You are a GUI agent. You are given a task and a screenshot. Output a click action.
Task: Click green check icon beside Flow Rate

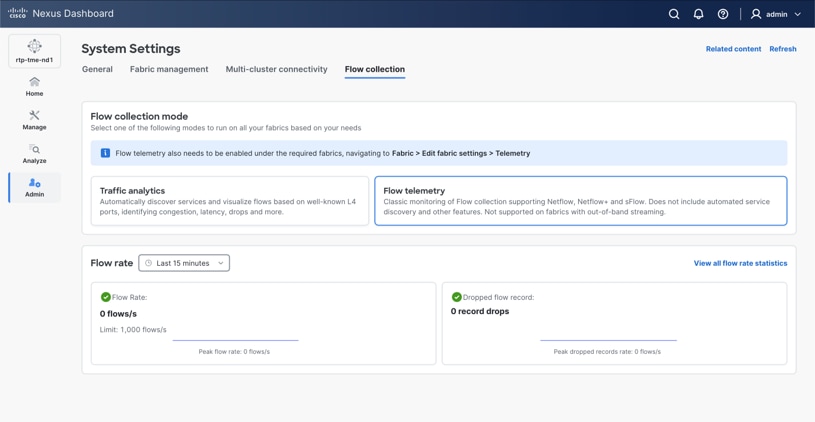[x=106, y=297]
